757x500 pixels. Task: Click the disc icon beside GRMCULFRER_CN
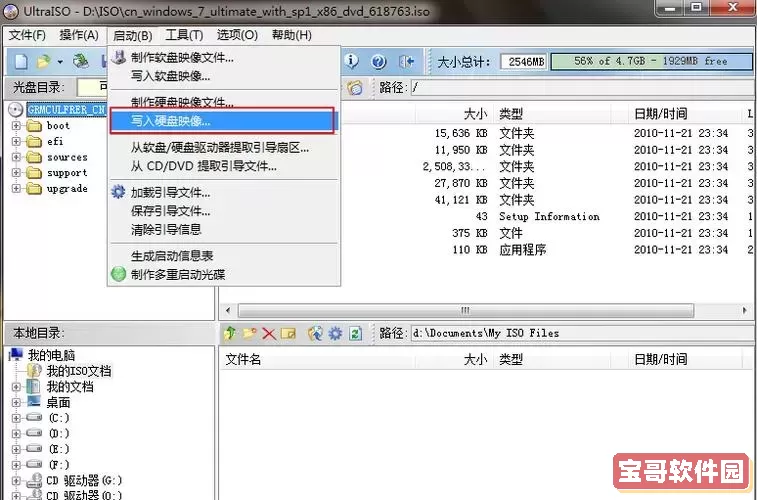tap(16, 110)
